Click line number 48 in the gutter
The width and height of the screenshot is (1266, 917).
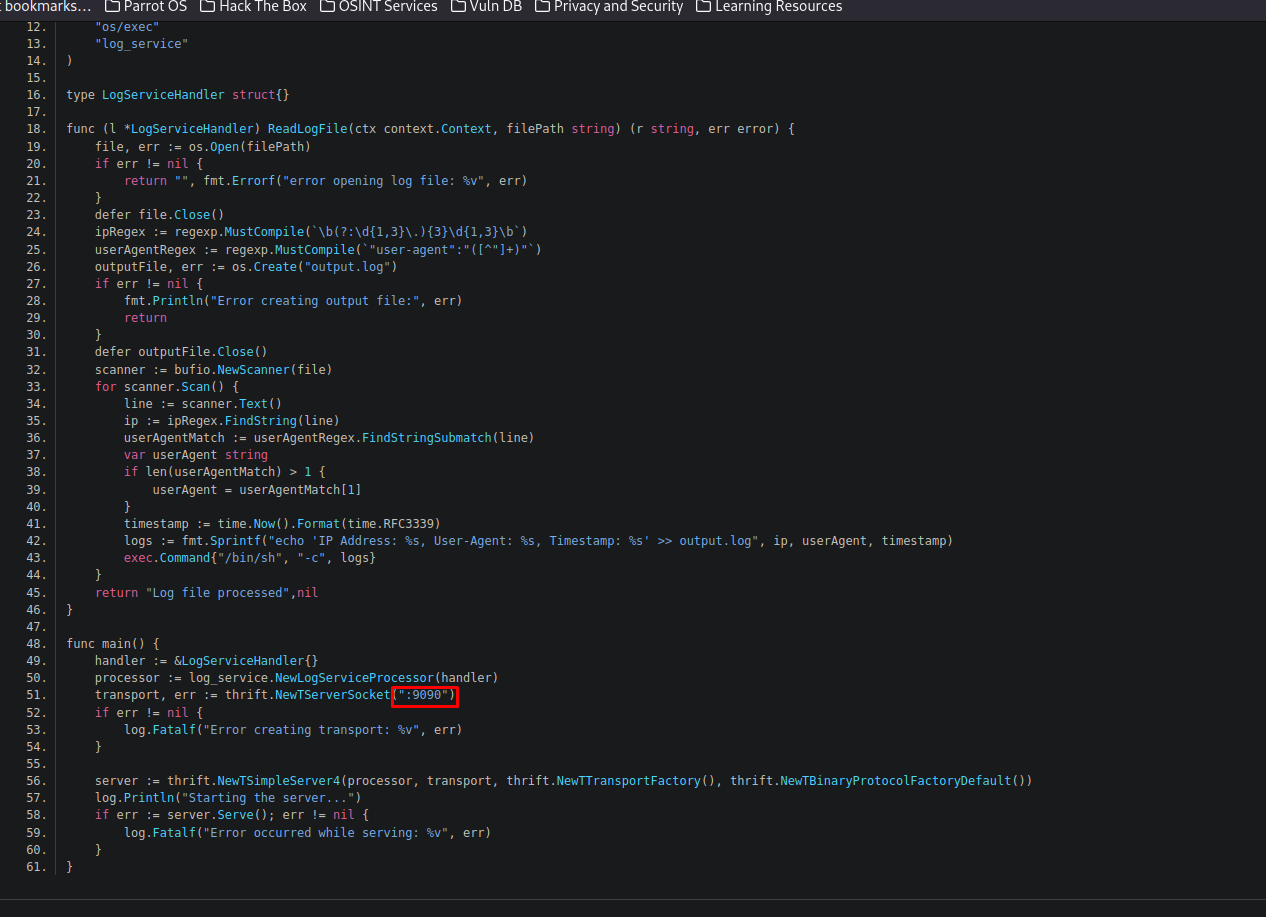pos(36,644)
